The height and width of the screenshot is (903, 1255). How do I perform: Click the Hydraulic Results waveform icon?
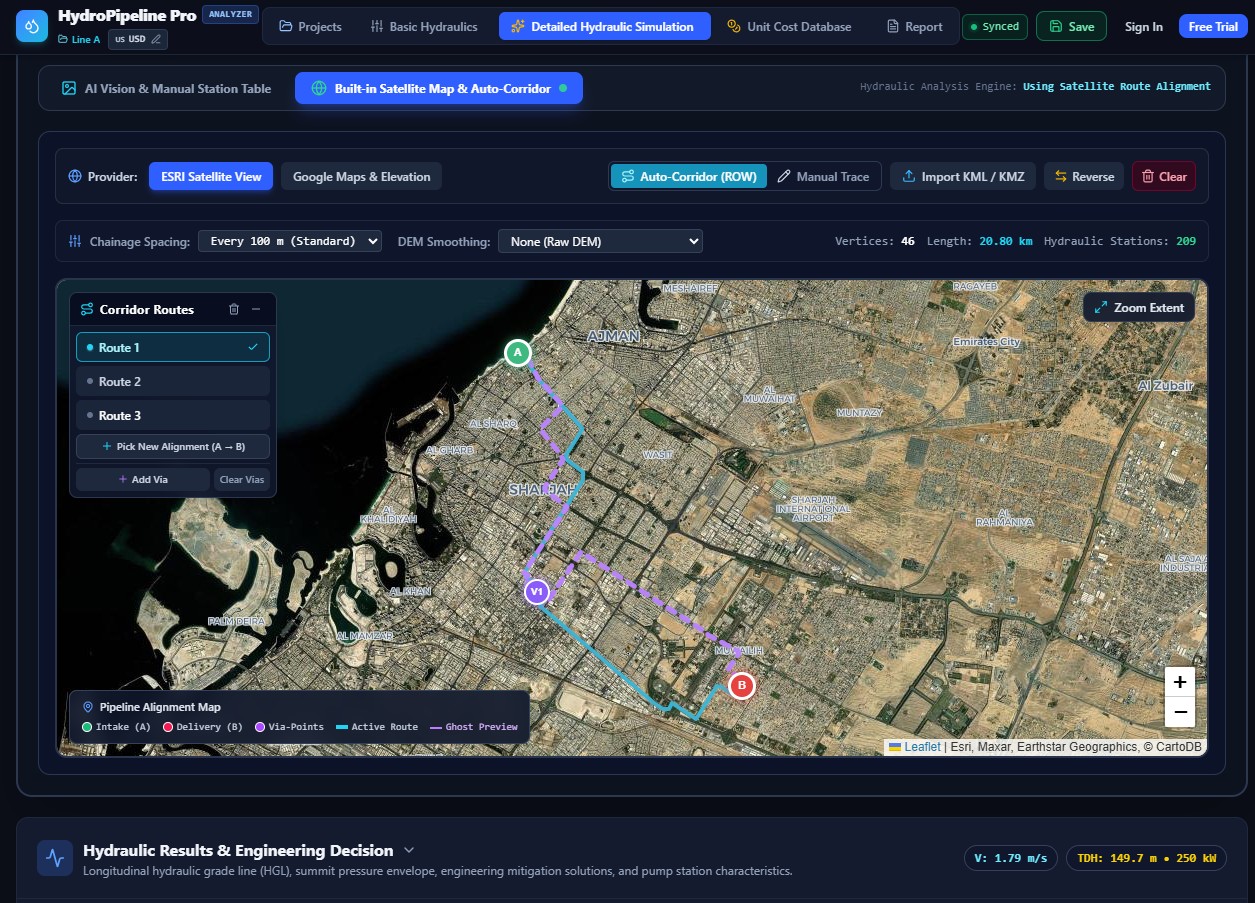[55, 858]
